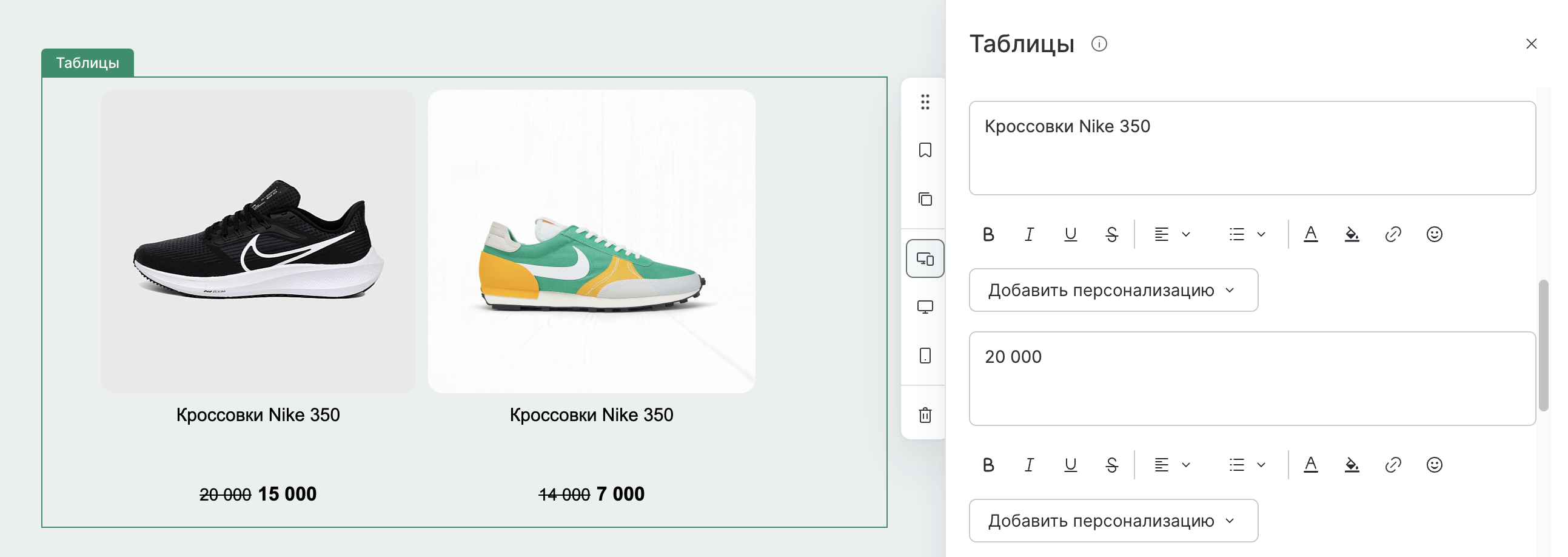Viewport: 1568px width, 557px height.
Task: Click the Кроссовки Nike 350 text input field
Action: click(1252, 148)
